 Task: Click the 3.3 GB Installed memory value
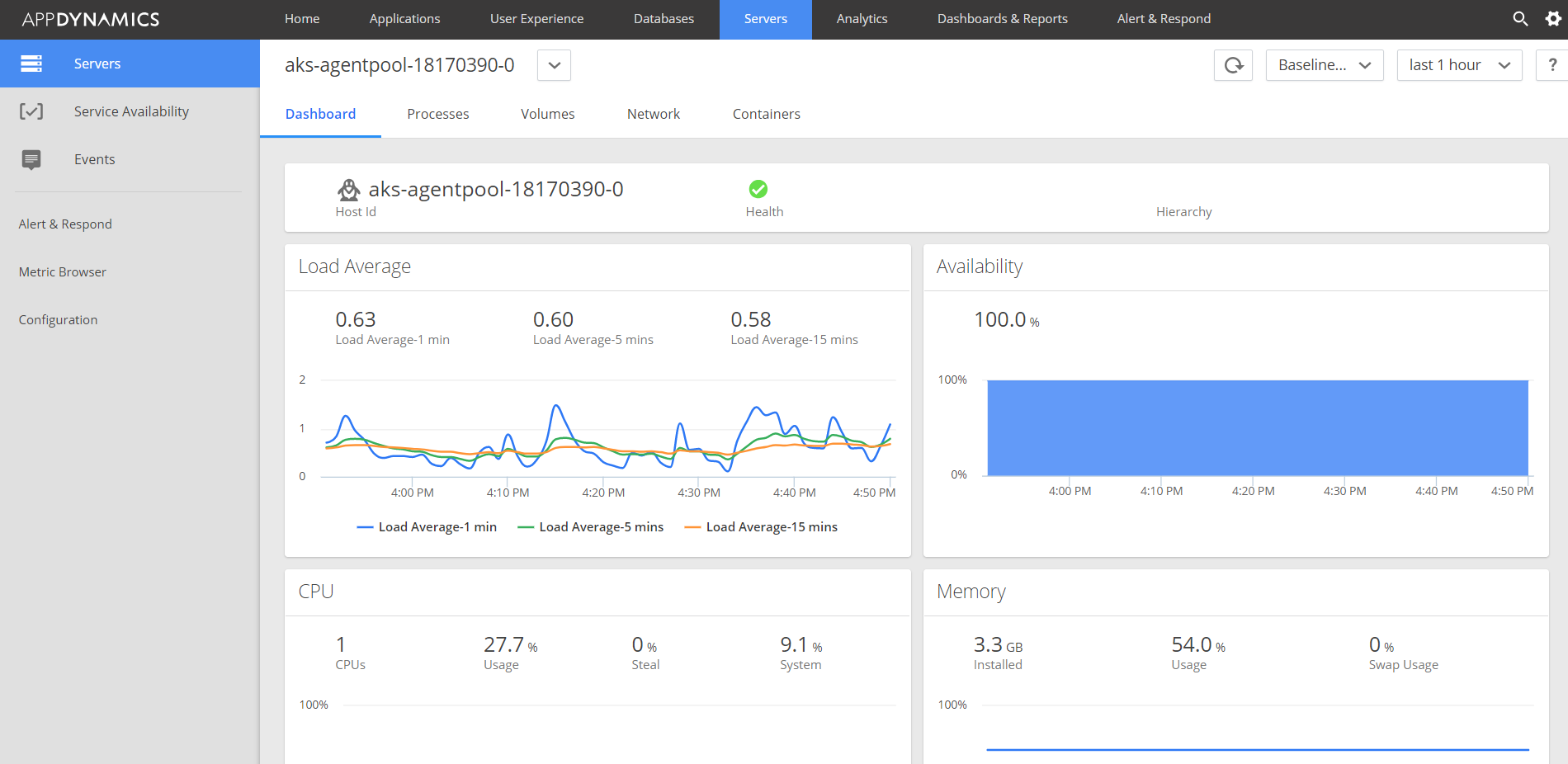(x=998, y=644)
